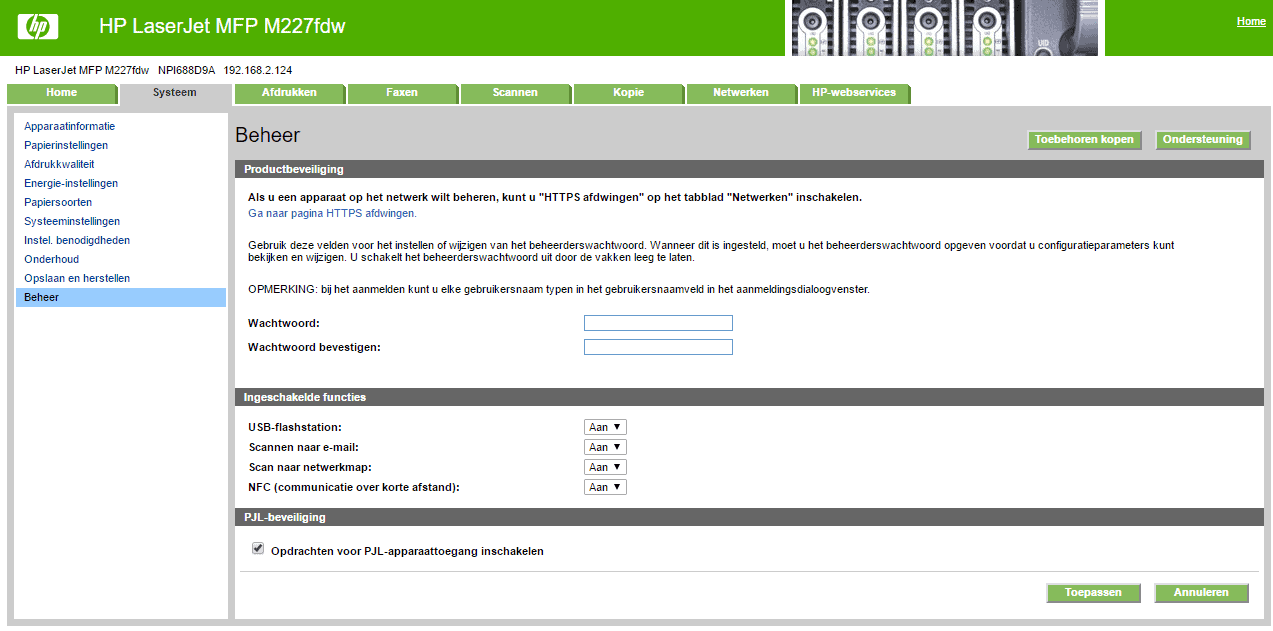Focus the Wachtwoord bevestigen input field

[x=658, y=347]
